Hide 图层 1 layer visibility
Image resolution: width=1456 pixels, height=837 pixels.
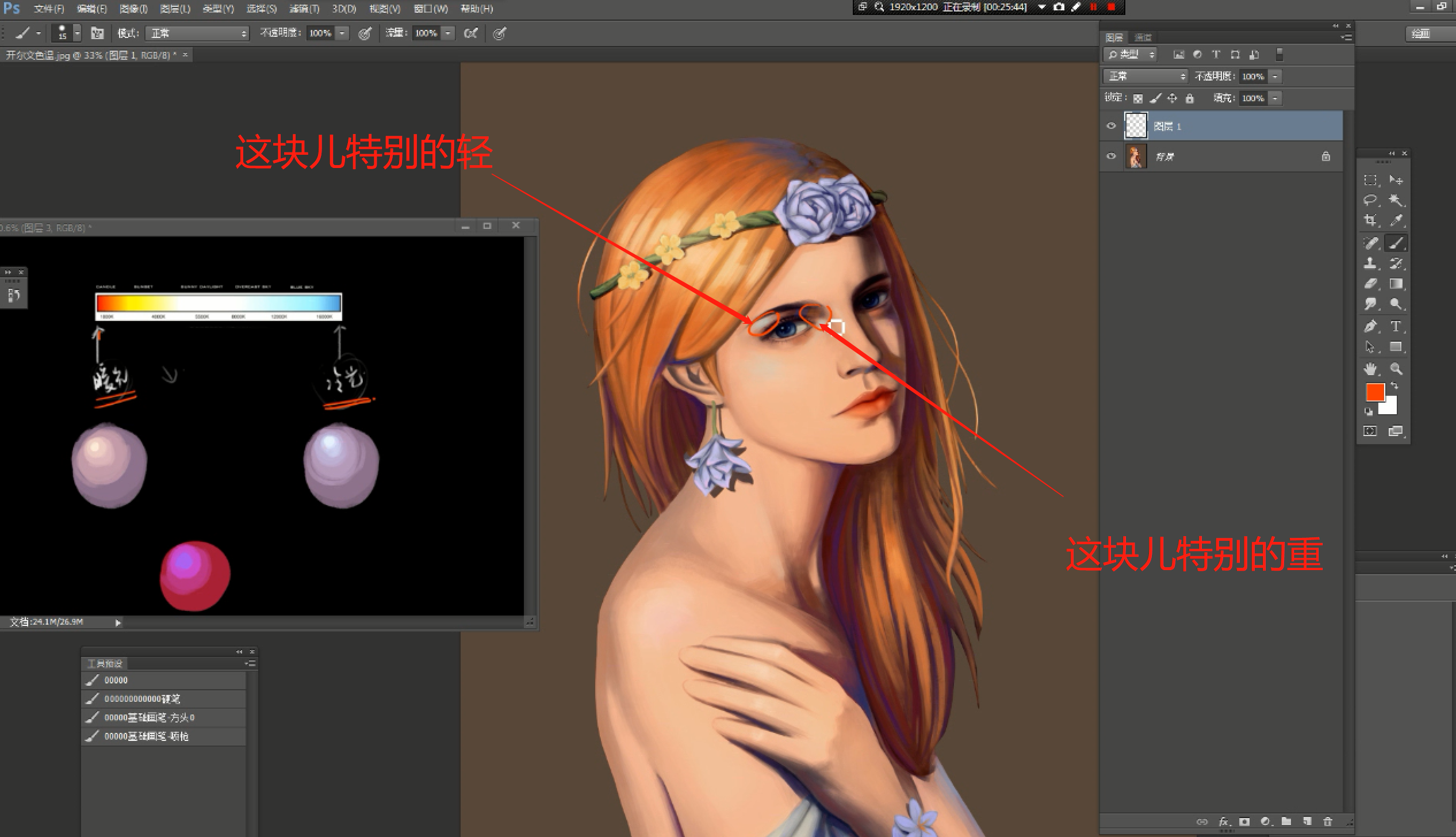click(x=1111, y=126)
